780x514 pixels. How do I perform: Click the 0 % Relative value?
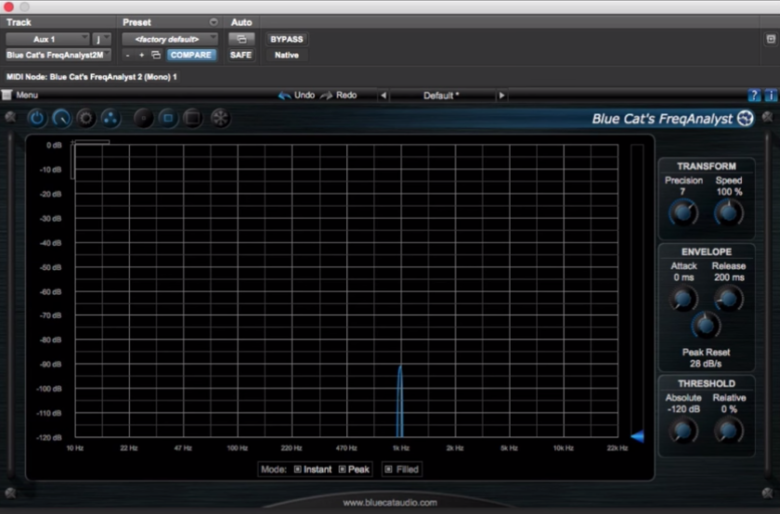coord(729,409)
